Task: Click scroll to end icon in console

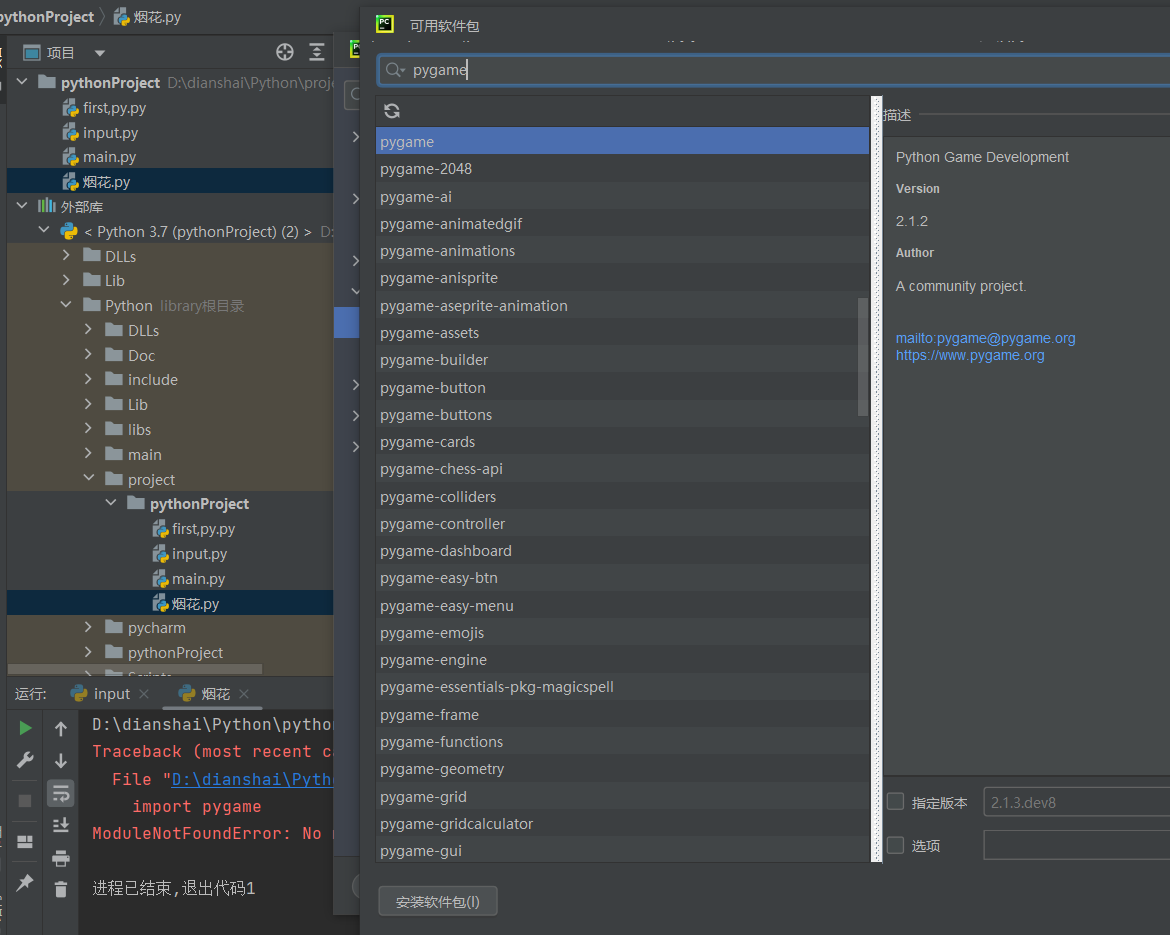Action: [x=61, y=825]
